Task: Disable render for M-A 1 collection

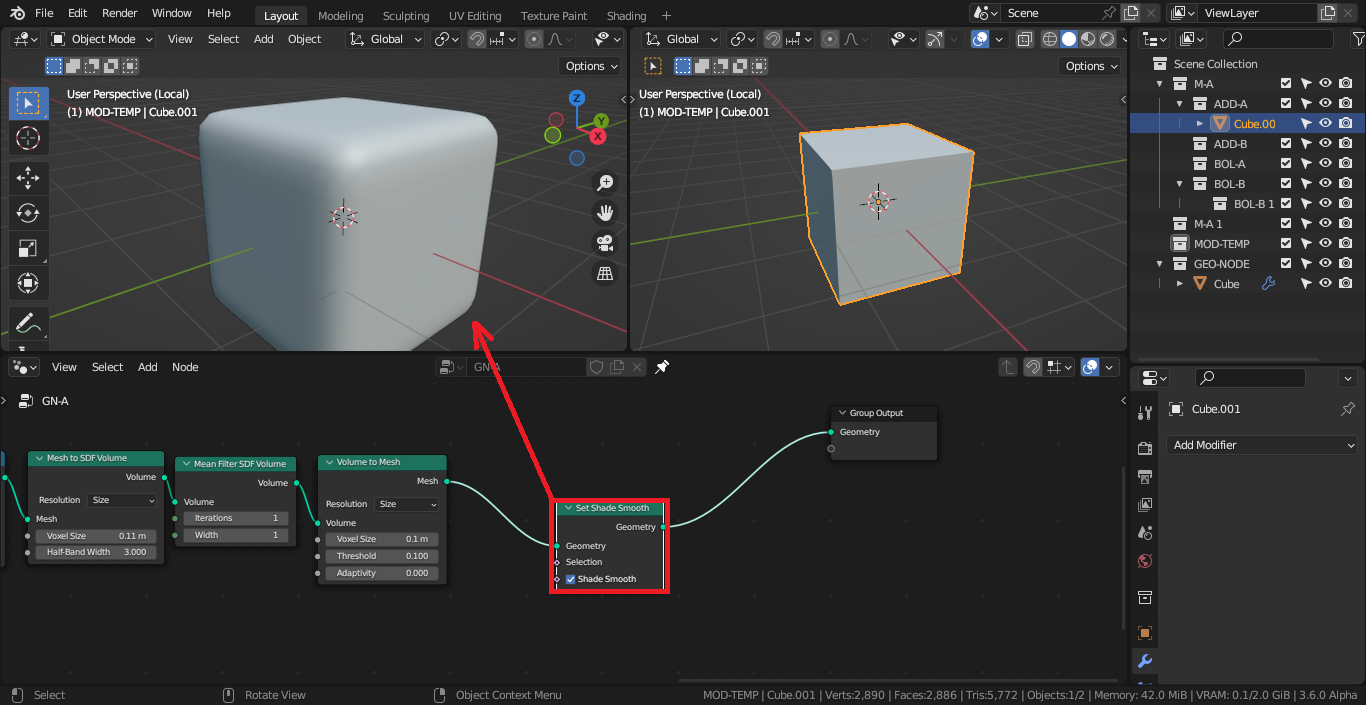Action: coord(1346,223)
